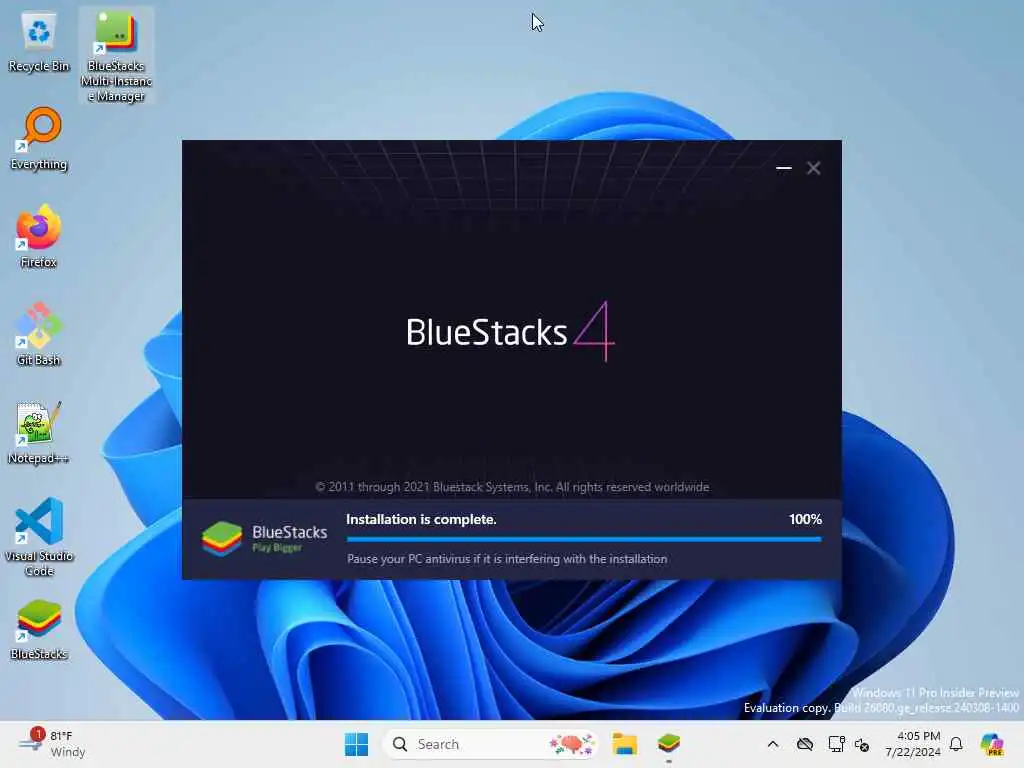The width and height of the screenshot is (1024, 768).
Task: Open the notifications bell icon
Action: (x=956, y=744)
